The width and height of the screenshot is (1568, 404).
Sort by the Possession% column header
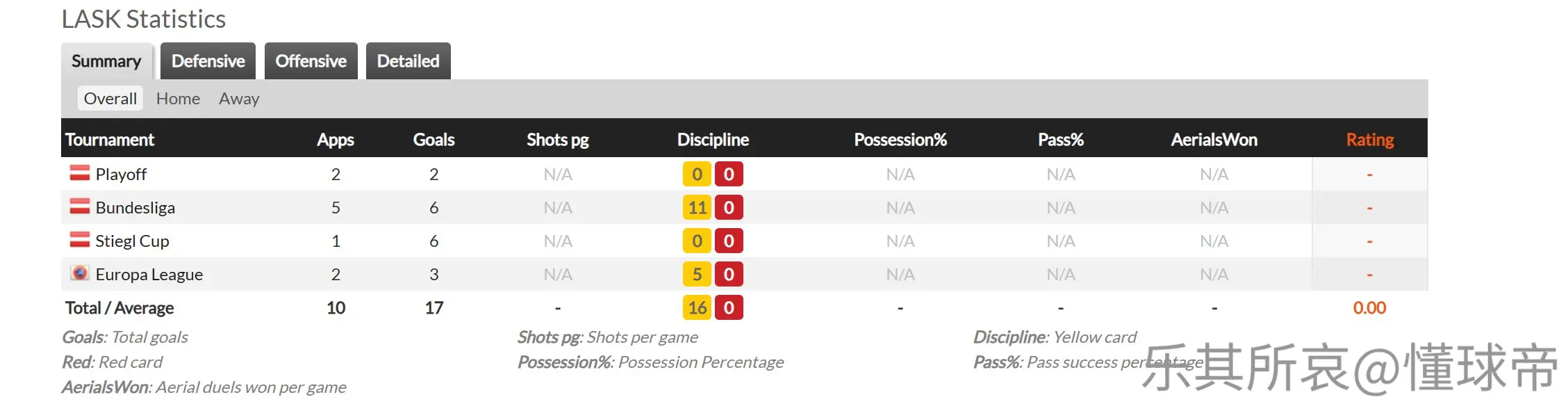point(900,140)
